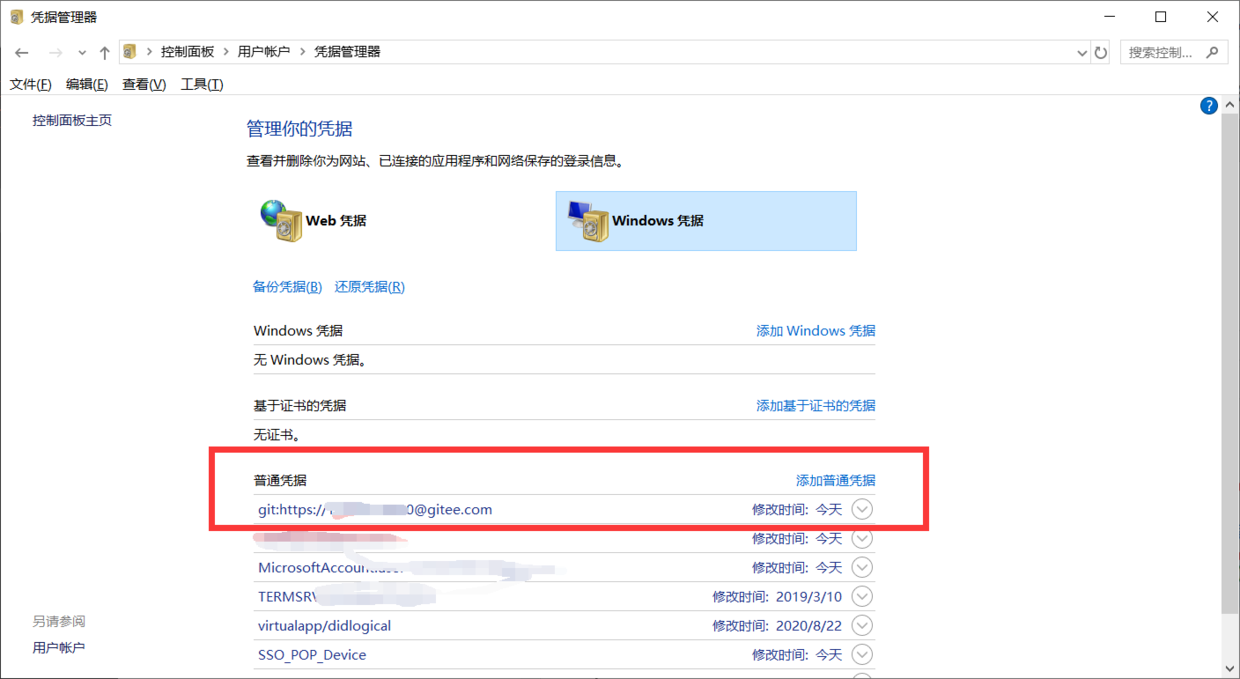Open the 文件(F) menu

(x=30, y=85)
